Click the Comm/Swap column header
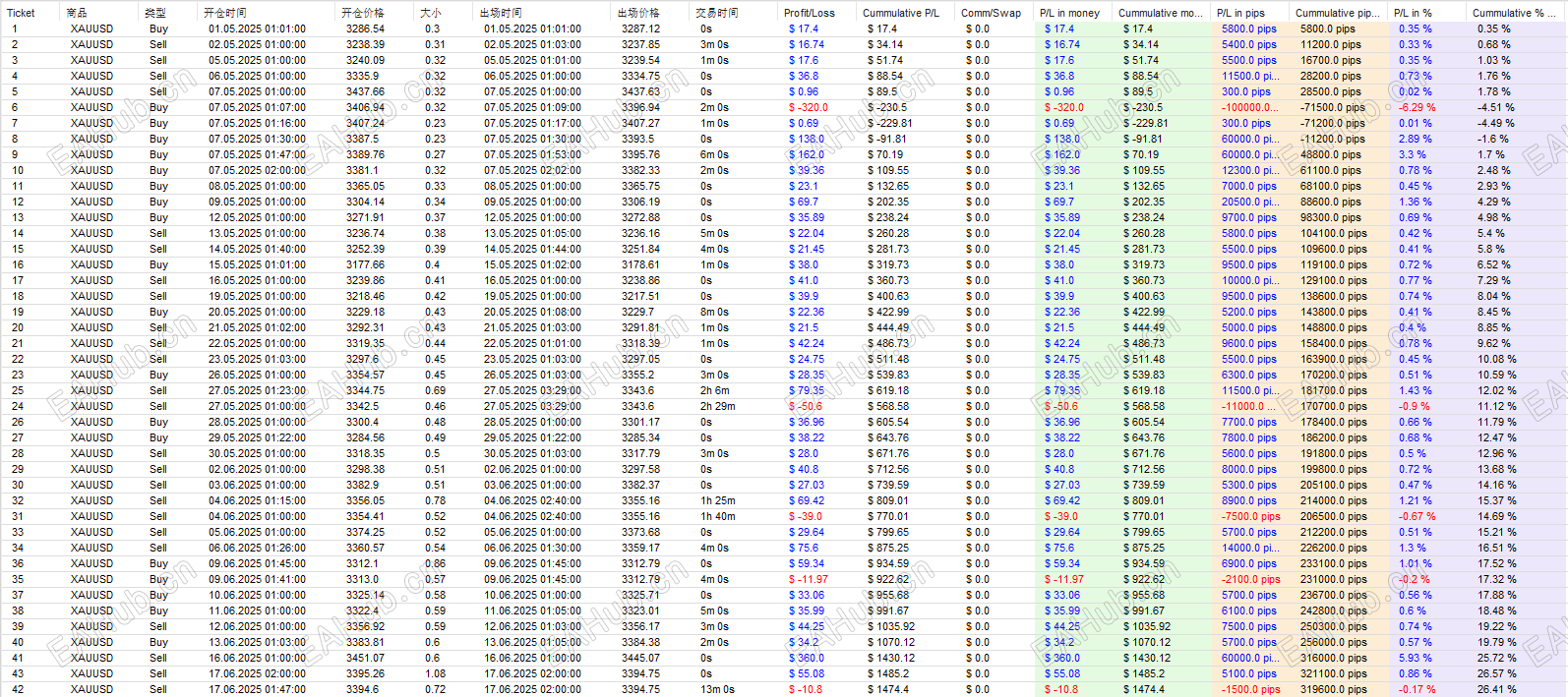This screenshot has width=1568, height=697. 992,13
